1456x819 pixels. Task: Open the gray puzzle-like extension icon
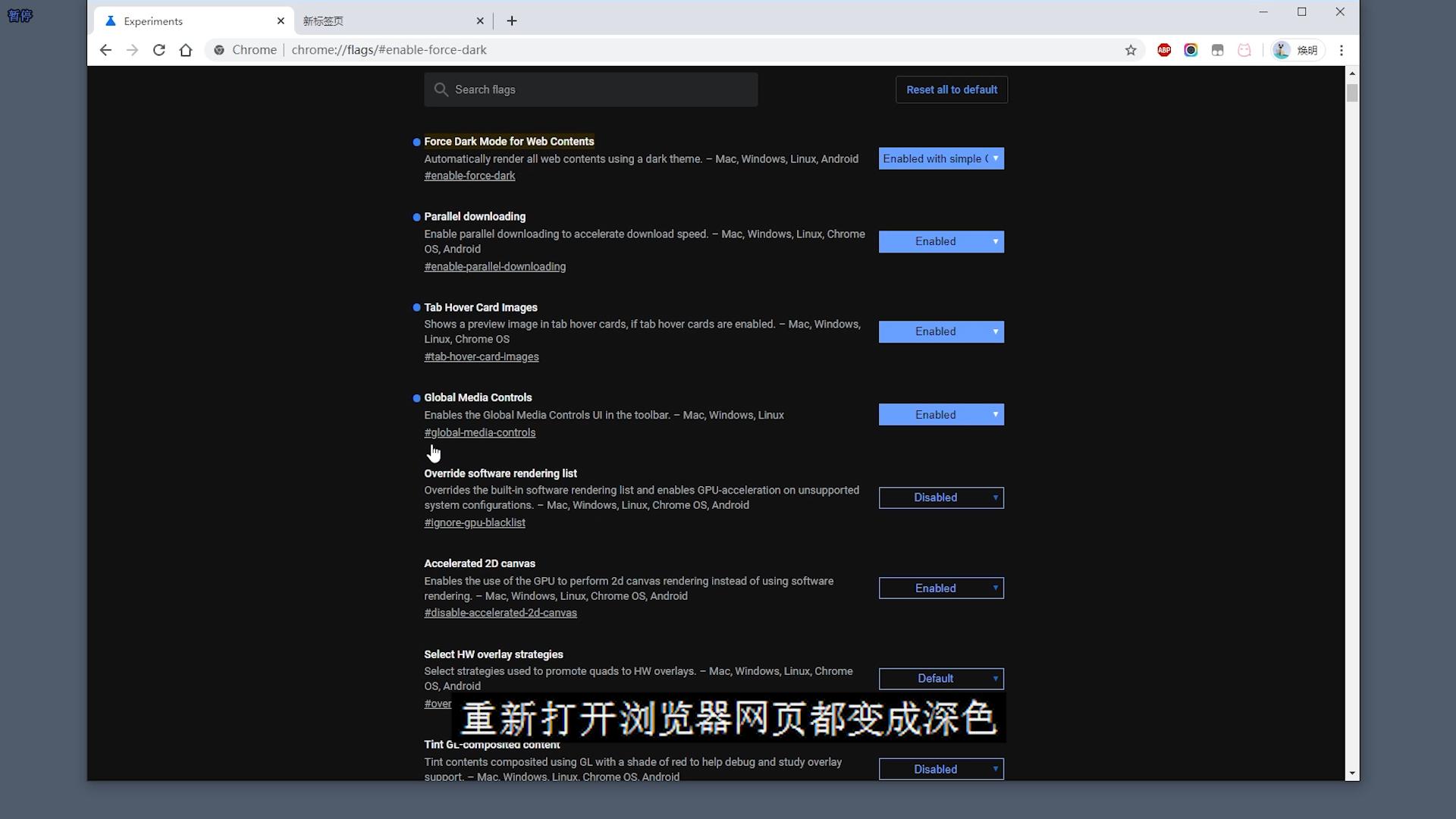(x=1218, y=49)
